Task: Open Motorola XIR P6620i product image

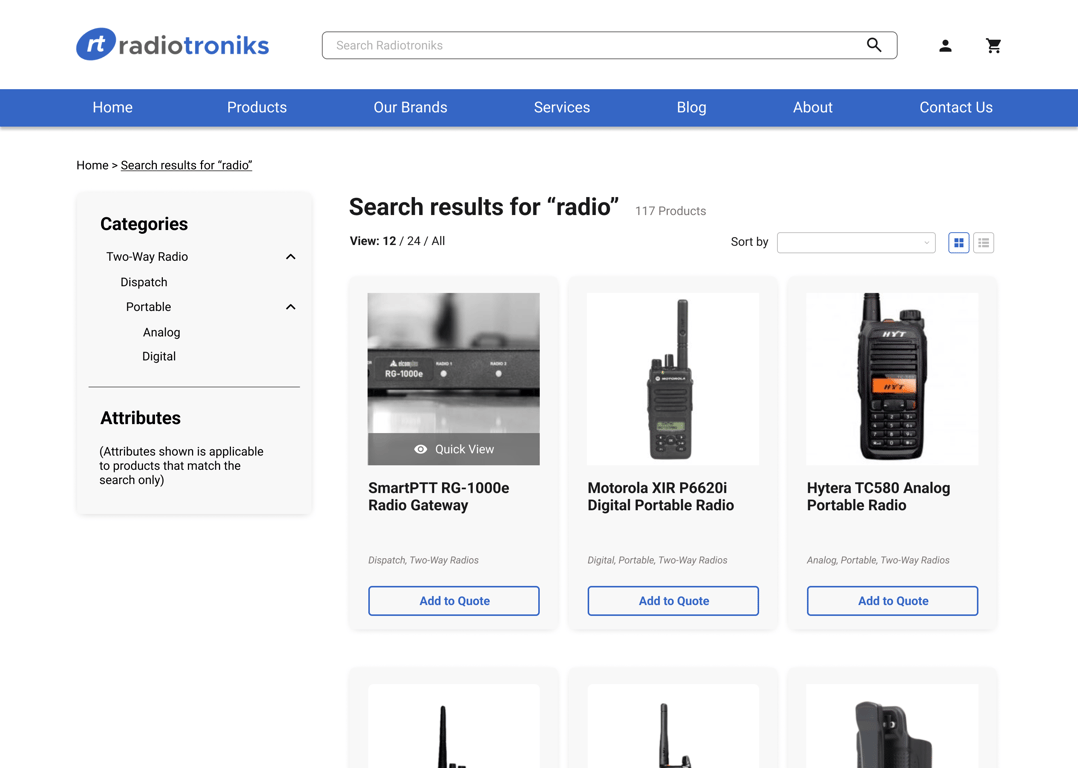Action: coord(673,379)
